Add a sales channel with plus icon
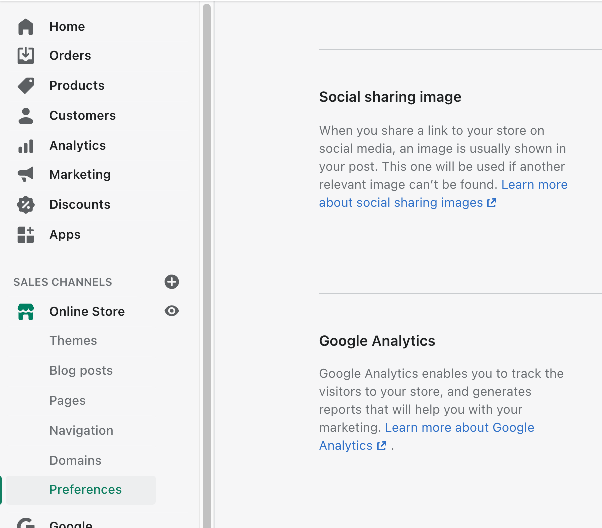Image resolution: width=602 pixels, height=528 pixels. [172, 282]
